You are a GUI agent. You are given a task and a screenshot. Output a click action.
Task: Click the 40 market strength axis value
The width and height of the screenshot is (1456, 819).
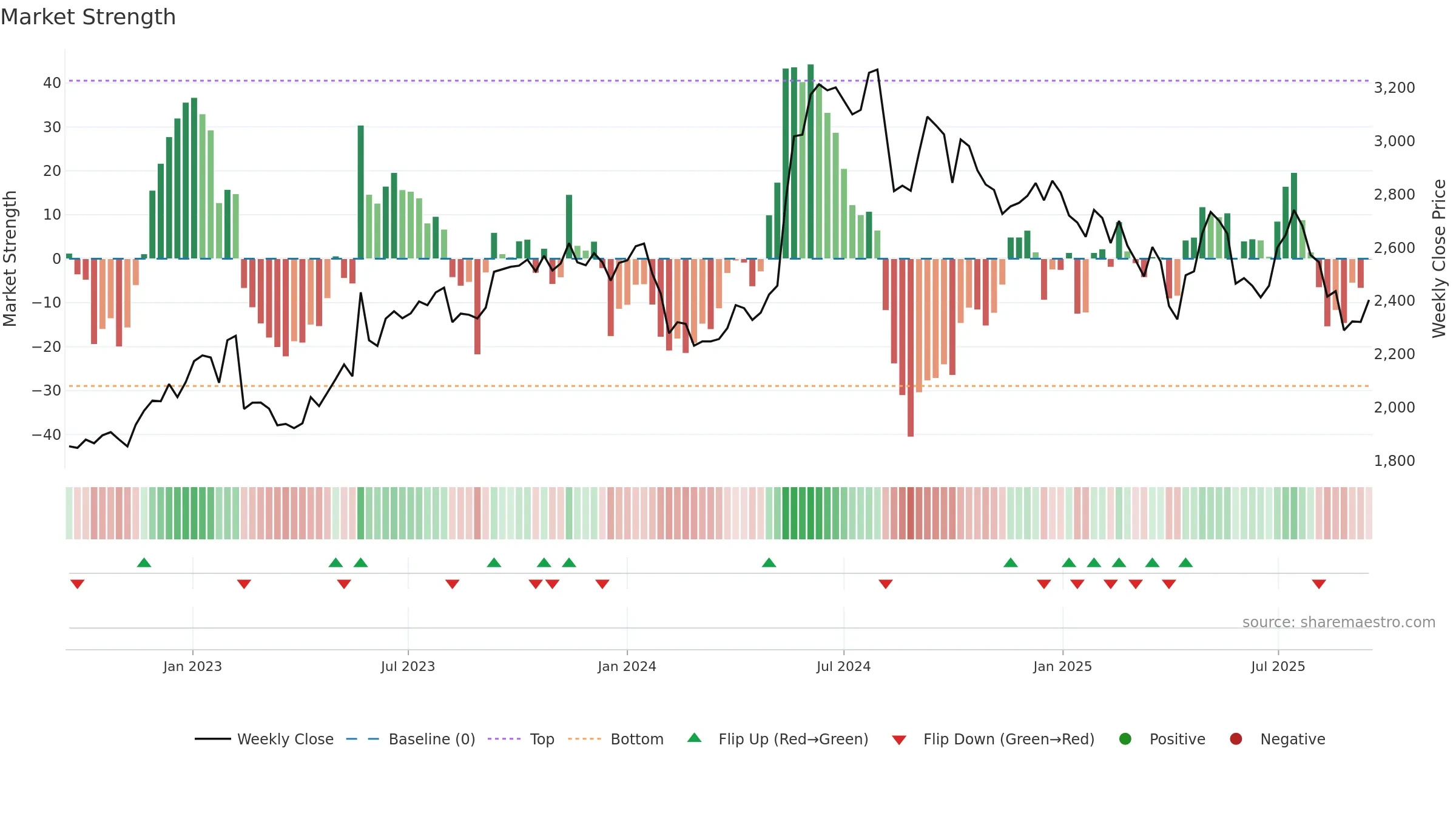[x=52, y=83]
